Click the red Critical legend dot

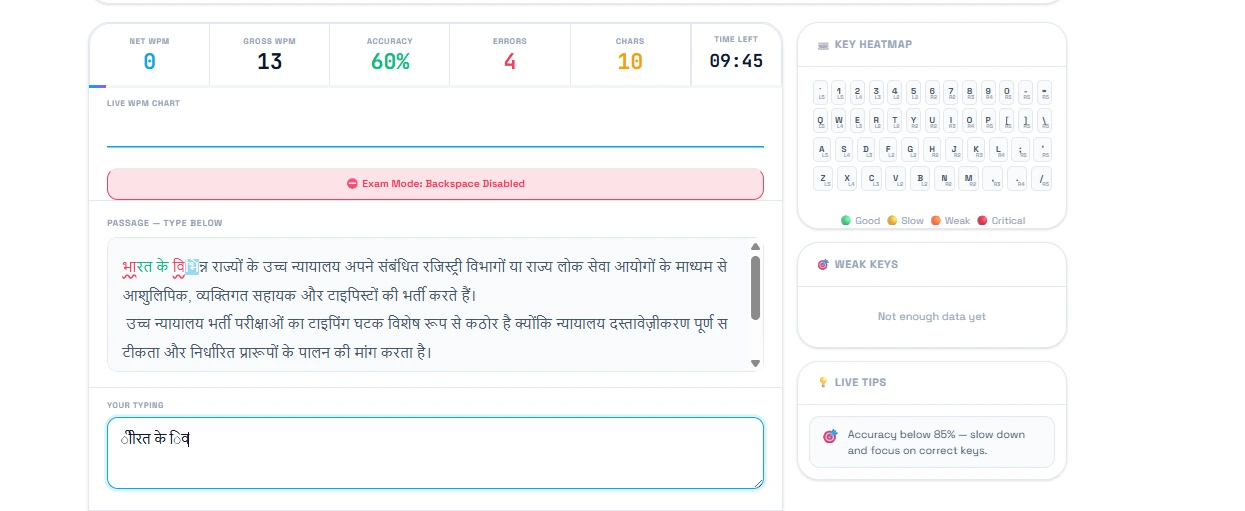982,220
